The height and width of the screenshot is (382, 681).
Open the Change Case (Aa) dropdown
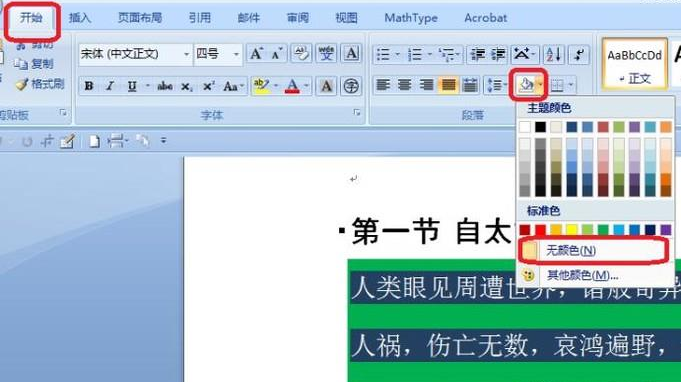(233, 86)
